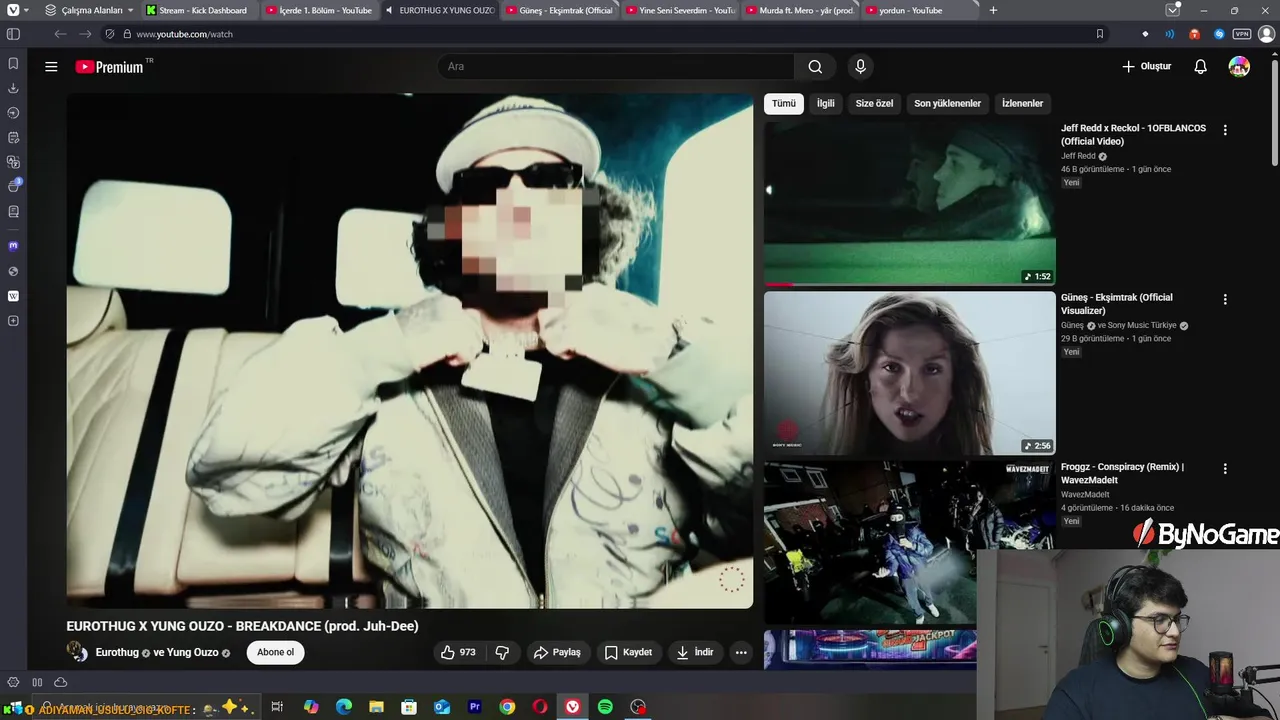Subscribe with Abone ol button
Screen dimensions: 1280x720
275,652
